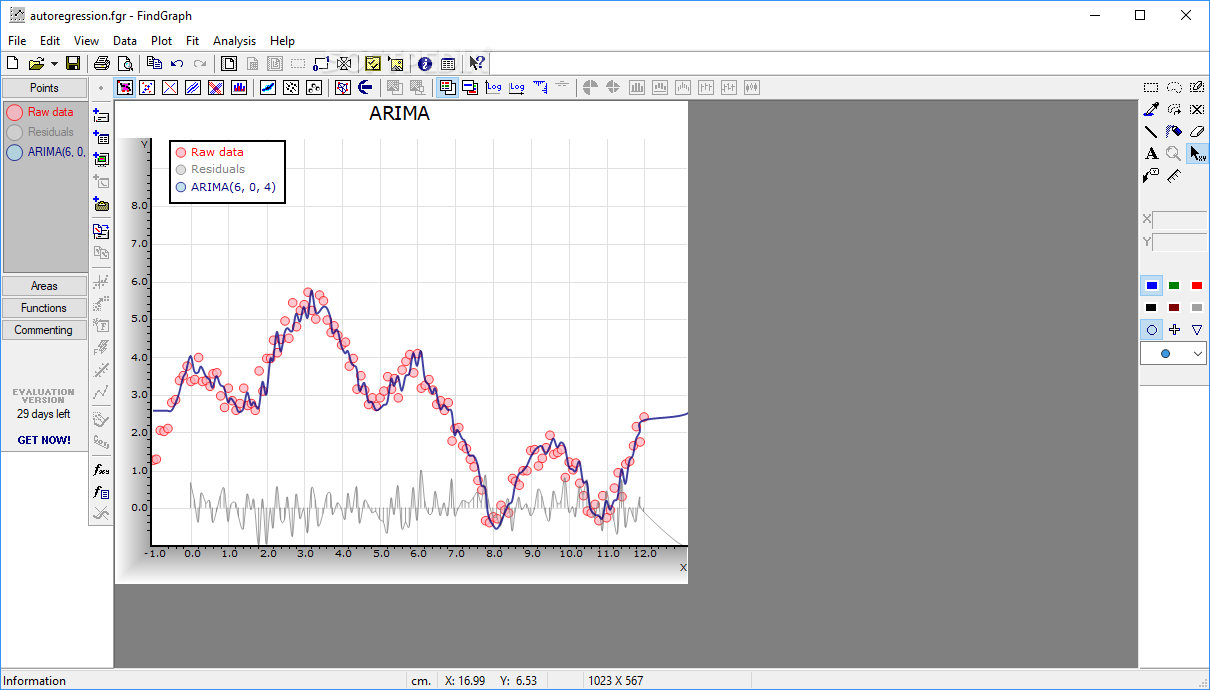Click the Help information 'i' icon

425,63
